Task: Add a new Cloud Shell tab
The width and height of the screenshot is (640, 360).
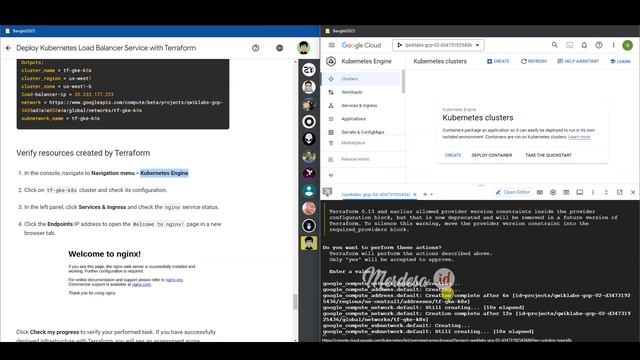Action: click(x=425, y=194)
